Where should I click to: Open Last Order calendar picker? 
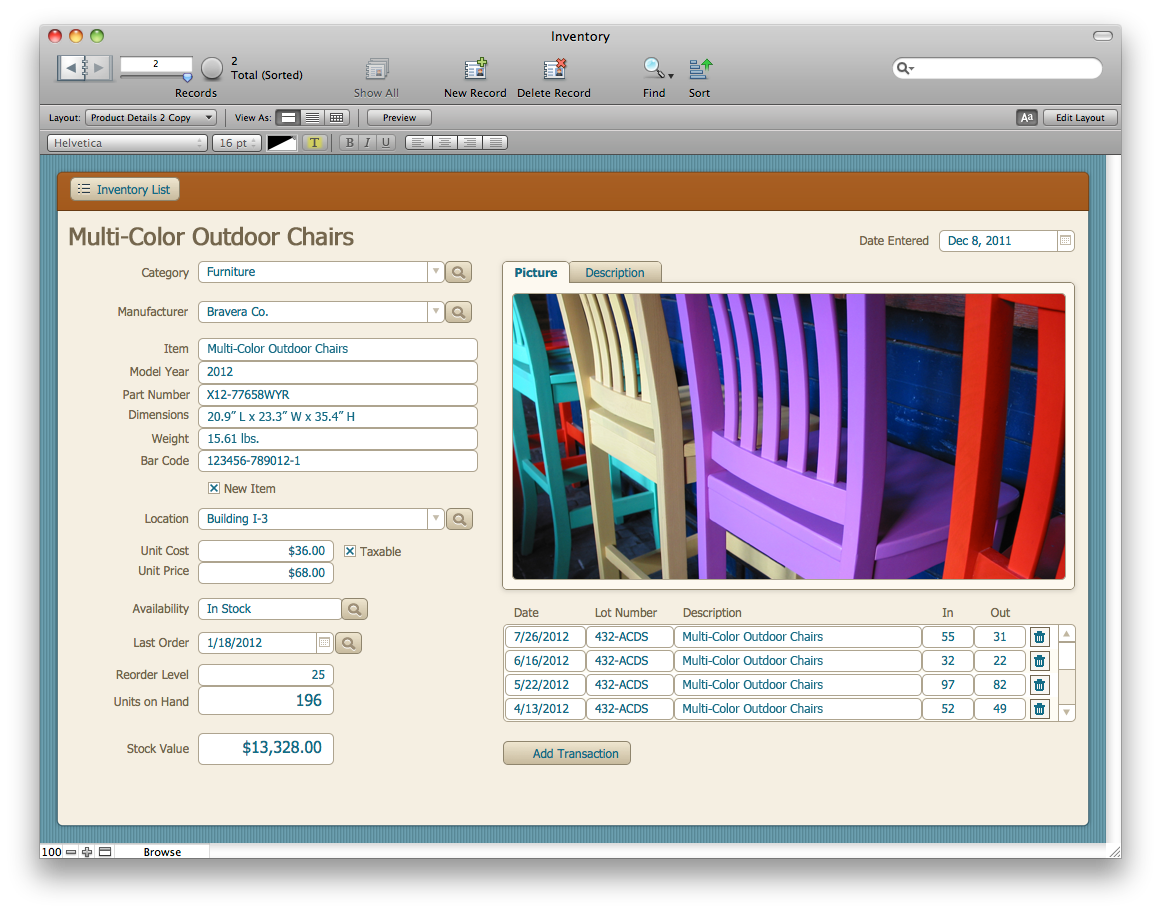324,643
